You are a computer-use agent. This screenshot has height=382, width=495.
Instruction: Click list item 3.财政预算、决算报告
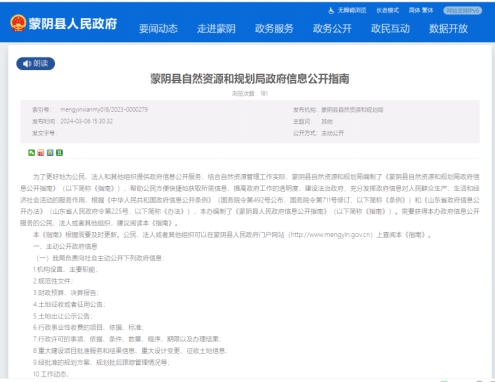click(x=66, y=293)
